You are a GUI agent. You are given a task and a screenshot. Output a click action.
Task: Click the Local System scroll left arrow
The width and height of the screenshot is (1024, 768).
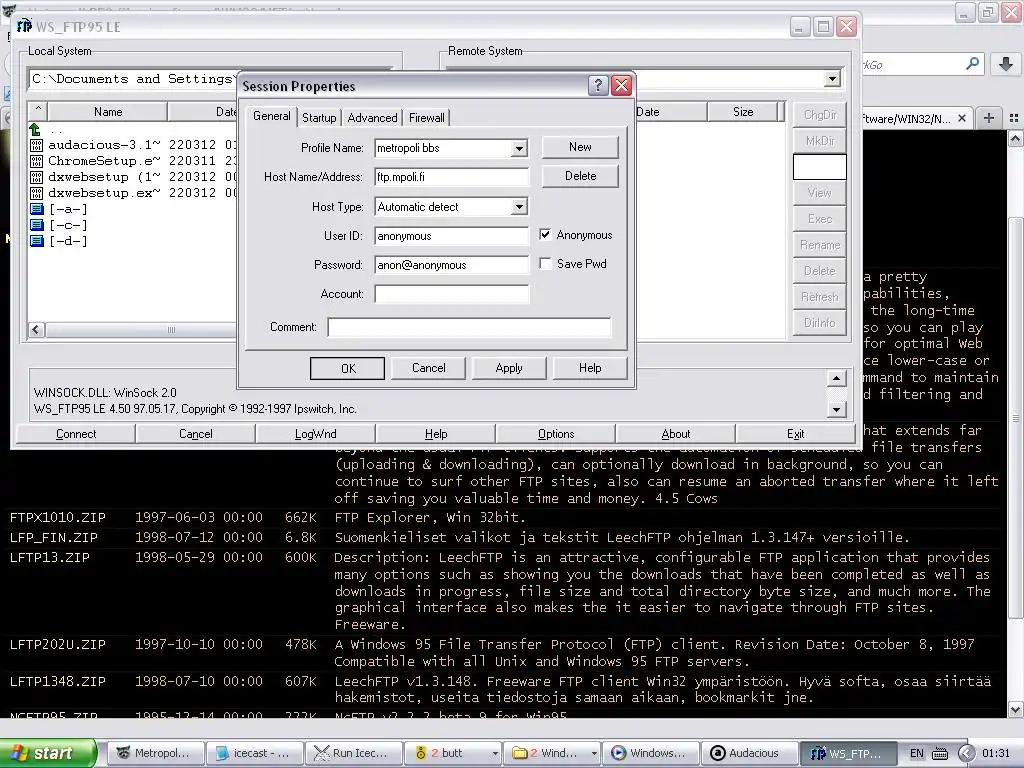pyautogui.click(x=36, y=330)
